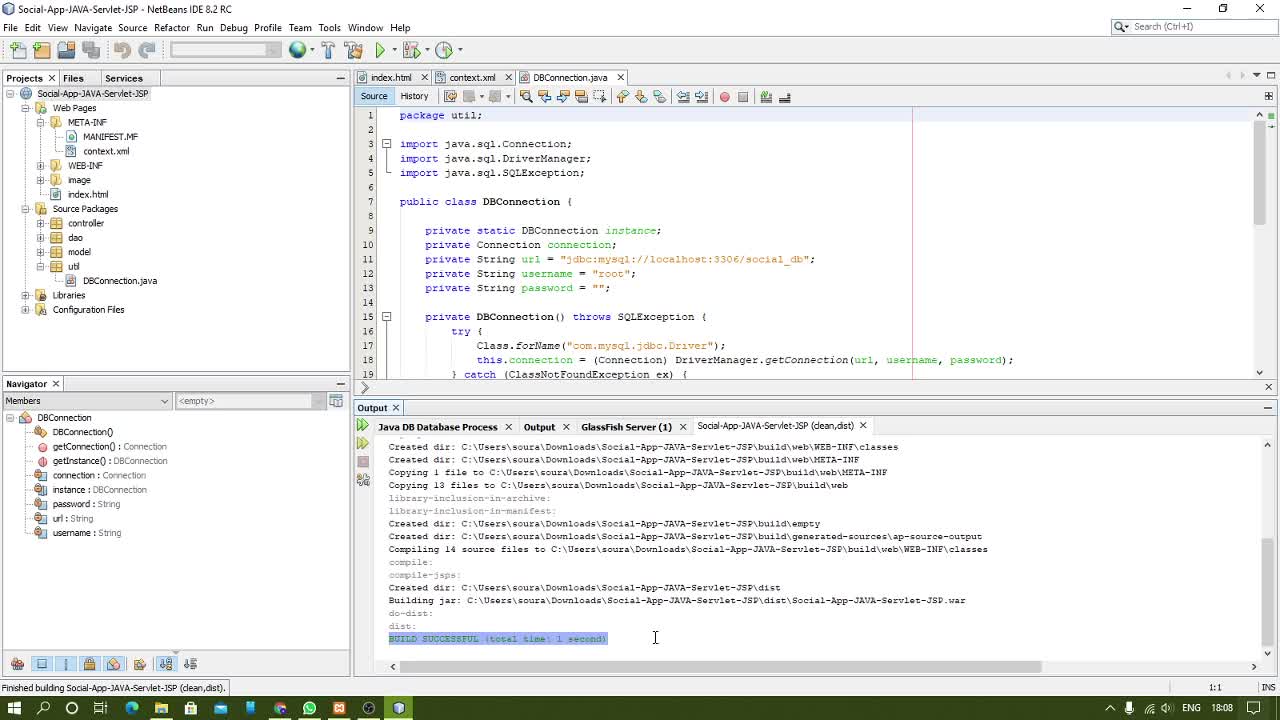The width and height of the screenshot is (1280, 720).
Task: Open the Members dropdown in Navigator
Action: click(x=87, y=401)
